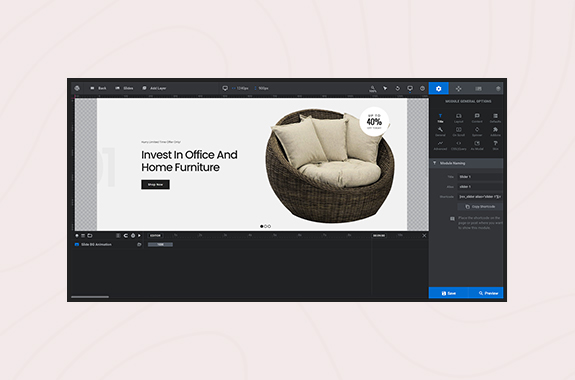Click the timeline end marker label
Image resolution: width=575 pixels, height=380 pixels.
[379, 235]
